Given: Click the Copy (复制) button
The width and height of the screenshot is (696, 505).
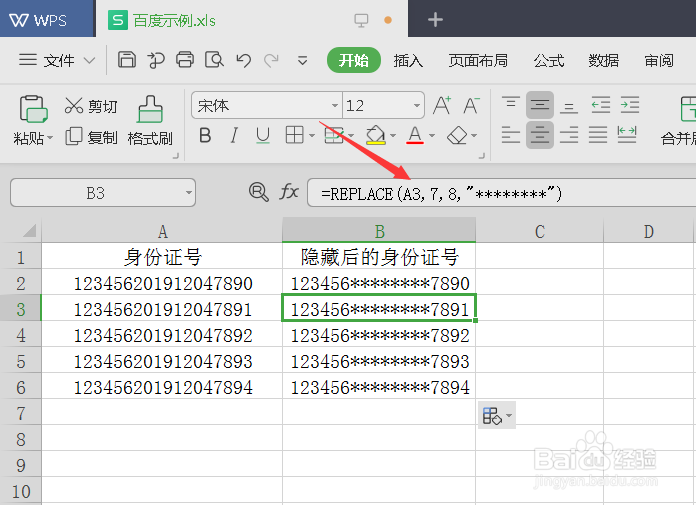Looking at the screenshot, I should tap(91, 137).
